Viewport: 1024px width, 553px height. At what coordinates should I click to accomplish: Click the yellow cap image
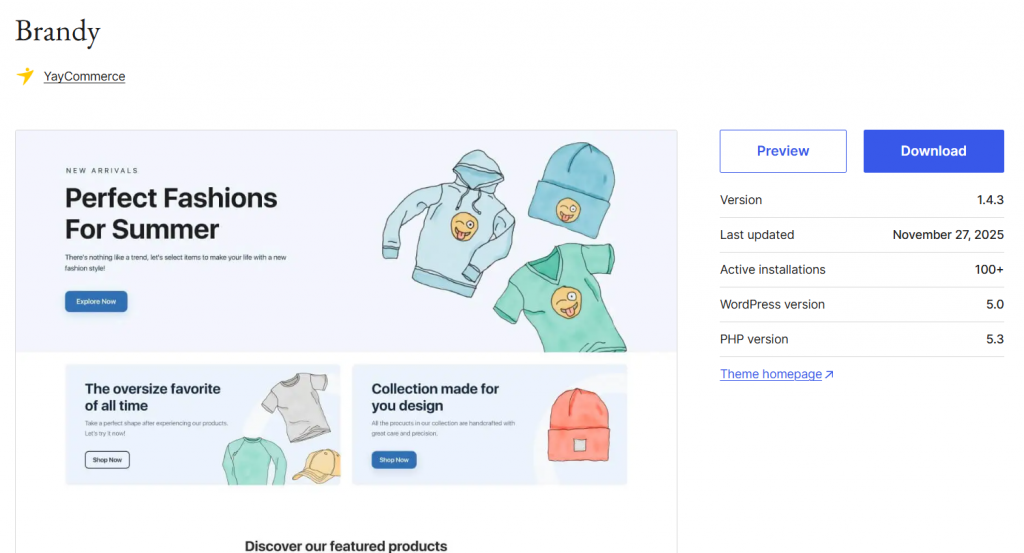click(317, 465)
